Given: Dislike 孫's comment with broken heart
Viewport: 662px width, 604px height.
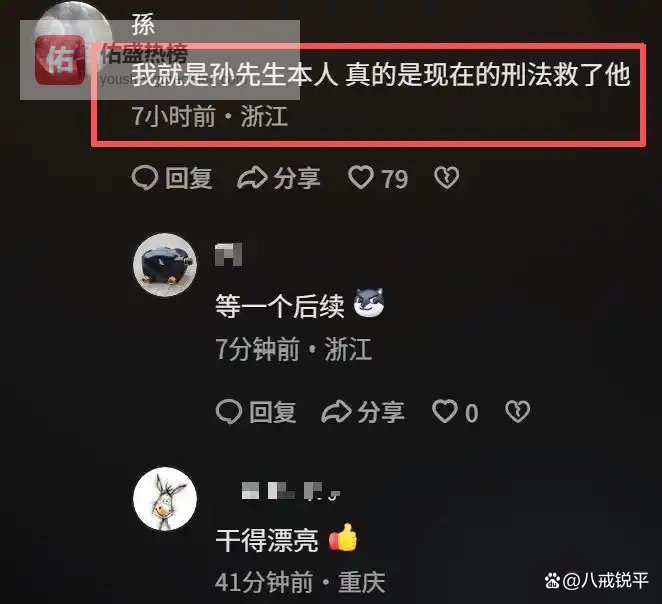Looking at the screenshot, I should point(446,178).
